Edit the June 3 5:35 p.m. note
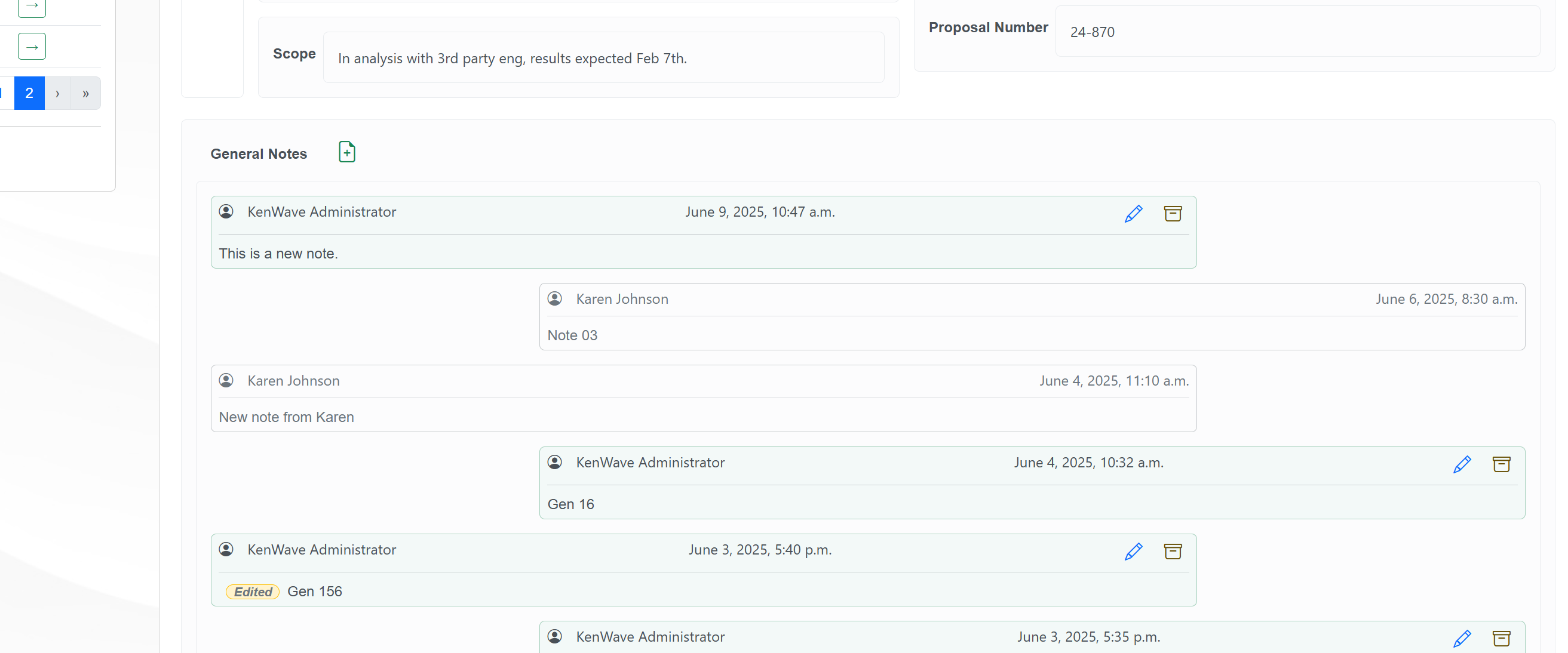1568x653 pixels. [x=1462, y=639]
